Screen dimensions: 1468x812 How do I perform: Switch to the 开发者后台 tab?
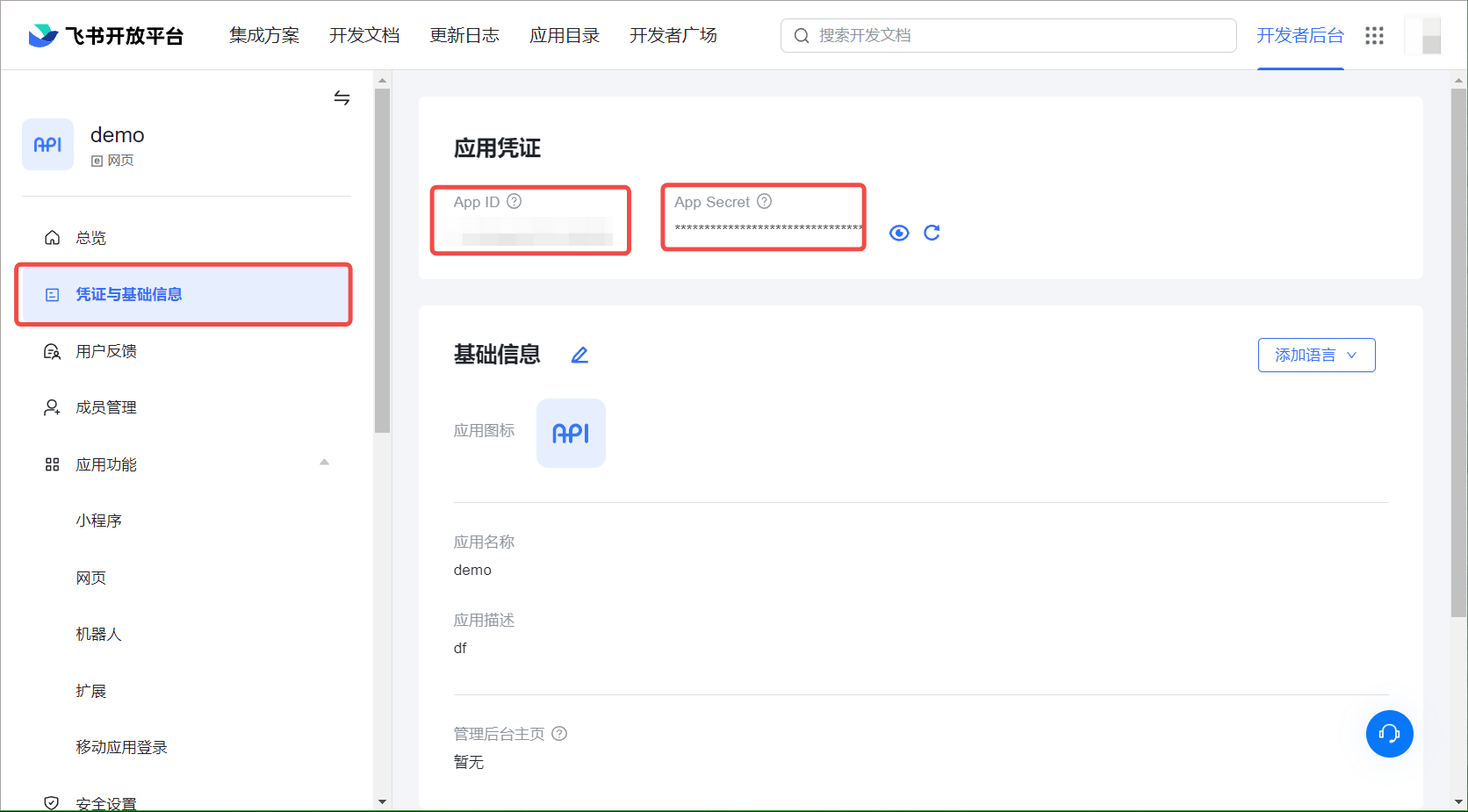coord(1299,36)
